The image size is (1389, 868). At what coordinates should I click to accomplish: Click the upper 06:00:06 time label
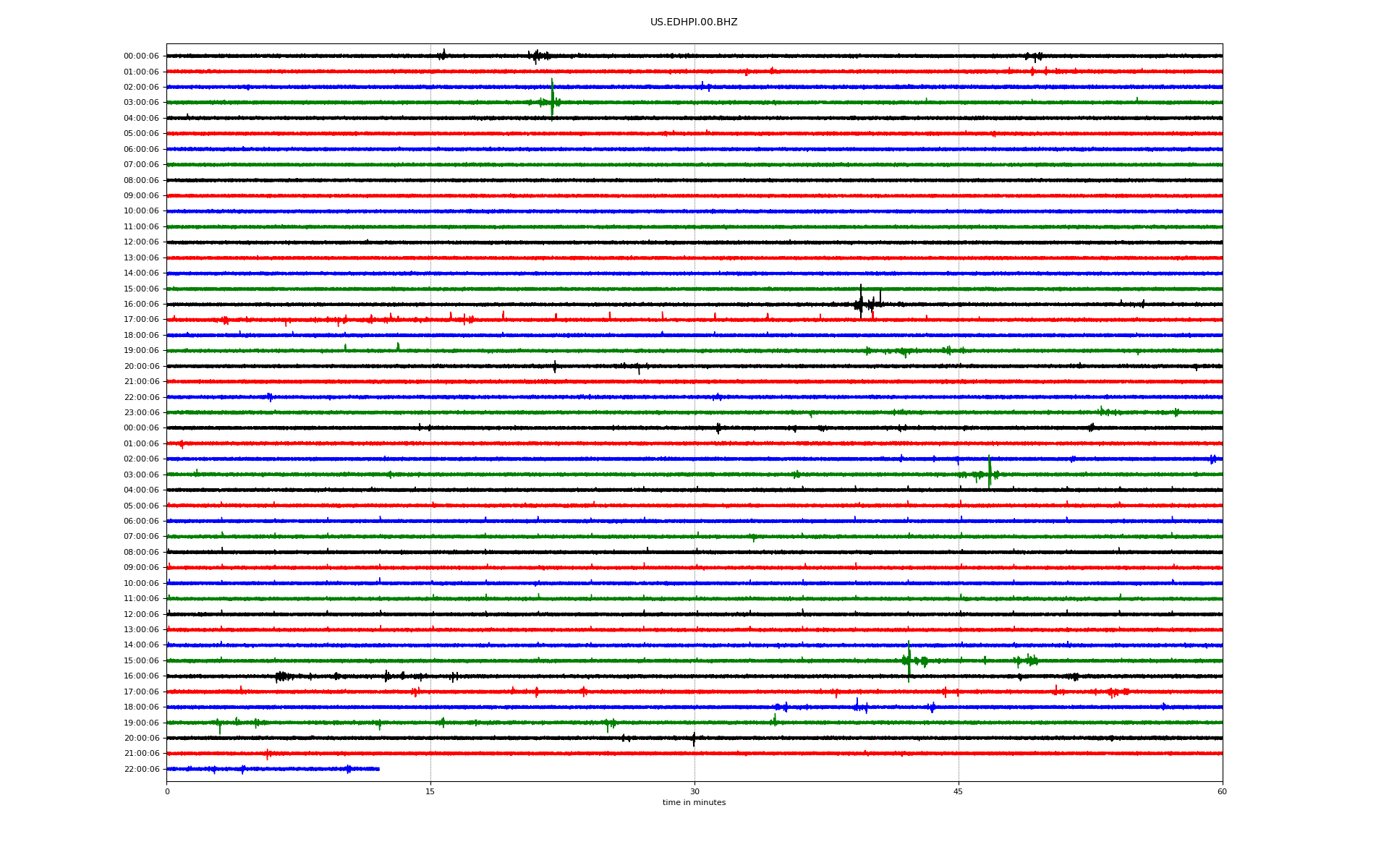[141, 149]
